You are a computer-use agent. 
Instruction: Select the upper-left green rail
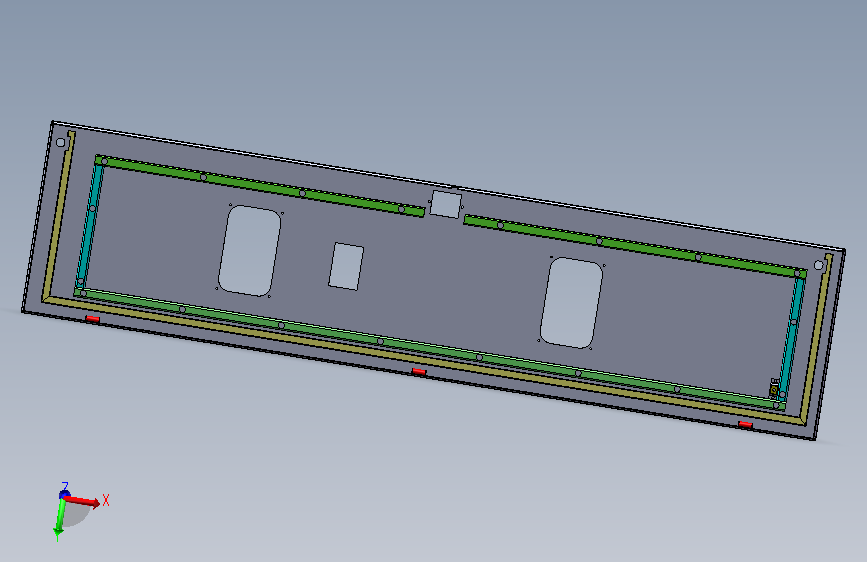click(x=260, y=185)
